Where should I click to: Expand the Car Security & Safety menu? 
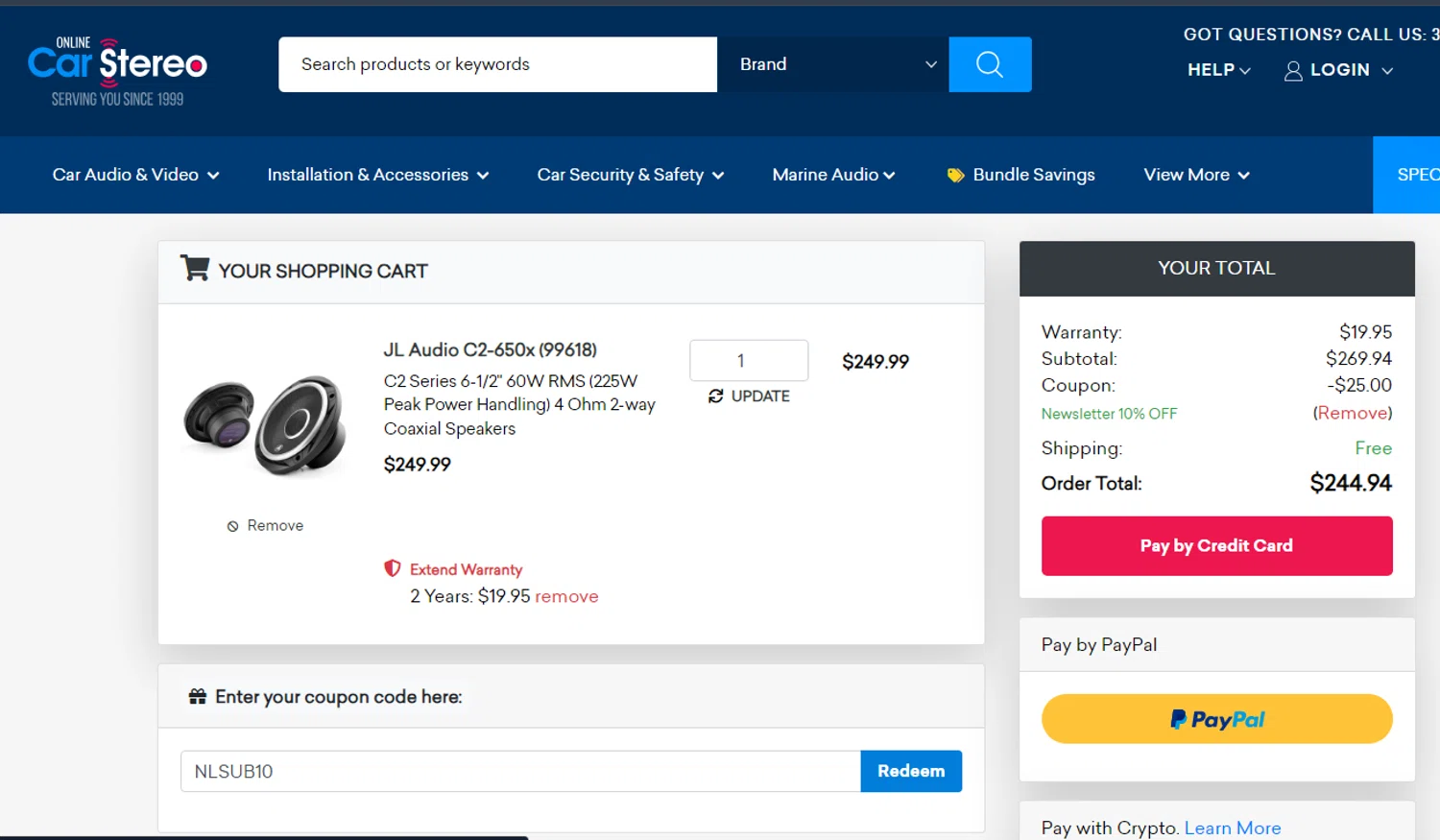(631, 175)
